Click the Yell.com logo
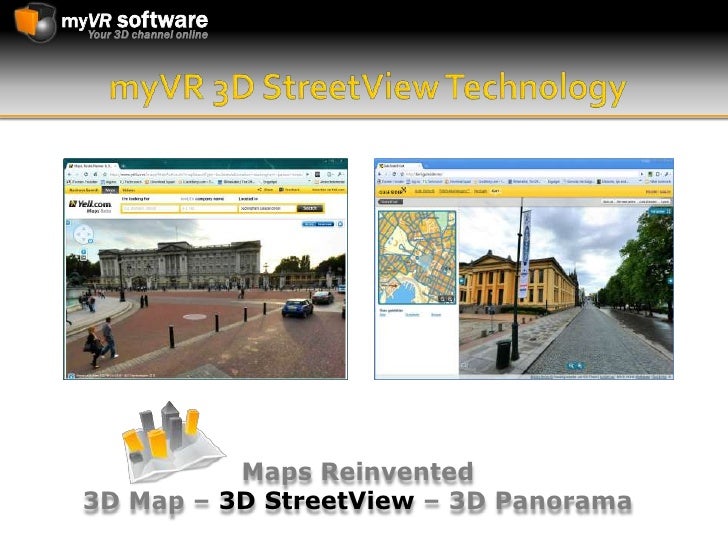This screenshot has width=728, height=546. pos(91,206)
